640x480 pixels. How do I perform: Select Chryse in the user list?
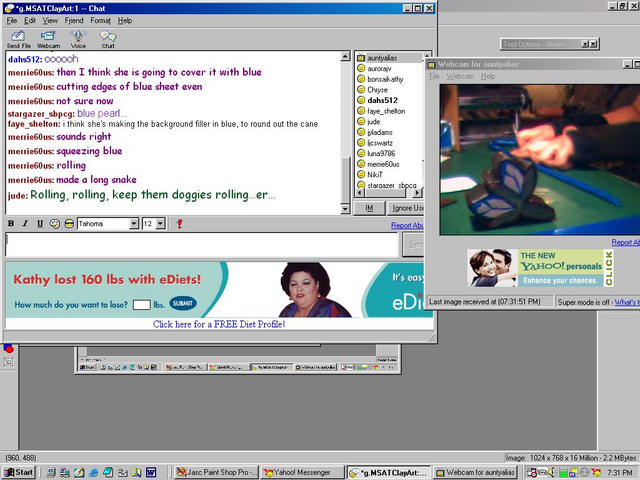pyautogui.click(x=377, y=90)
